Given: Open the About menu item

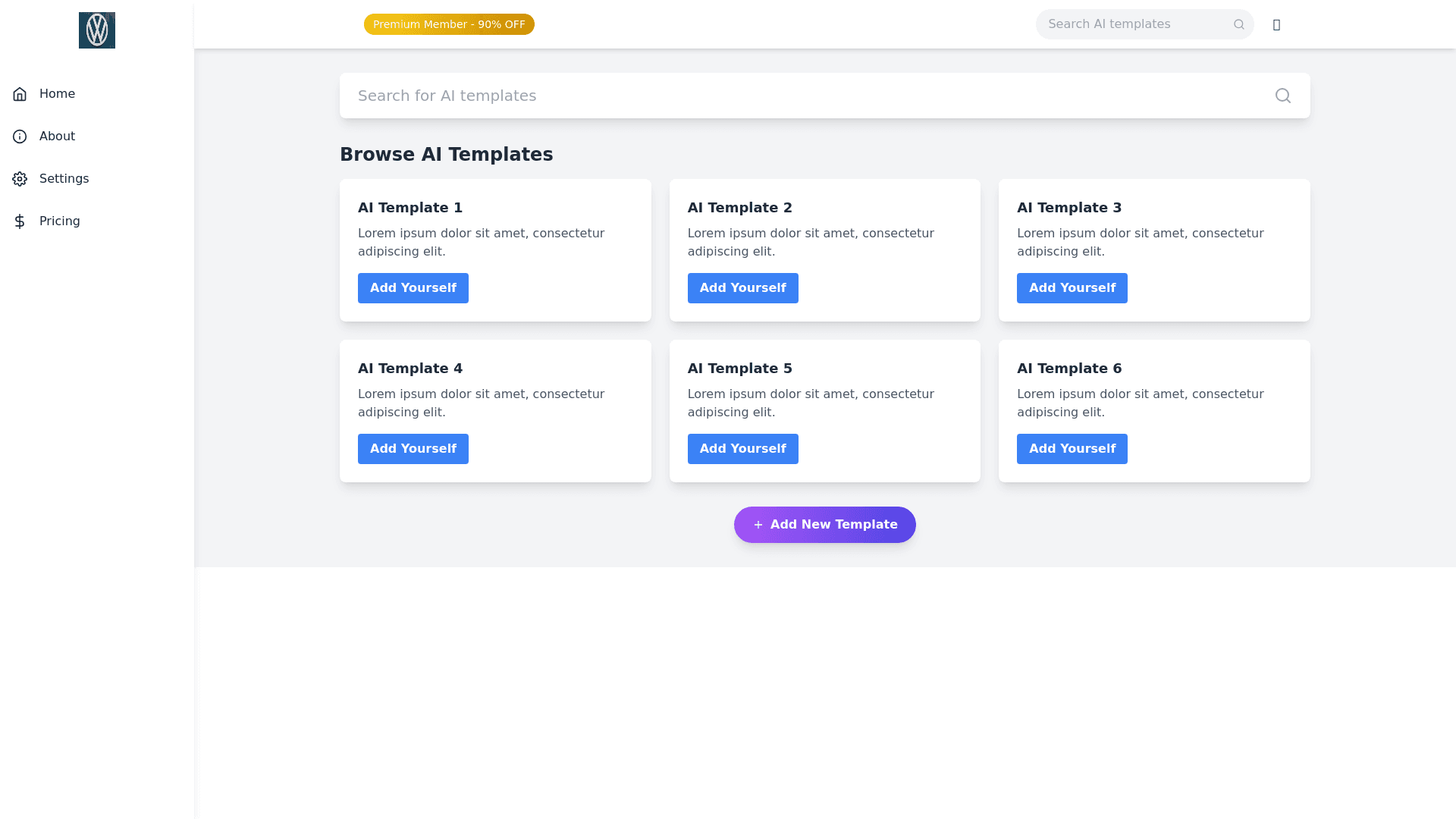Looking at the screenshot, I should coord(57,136).
